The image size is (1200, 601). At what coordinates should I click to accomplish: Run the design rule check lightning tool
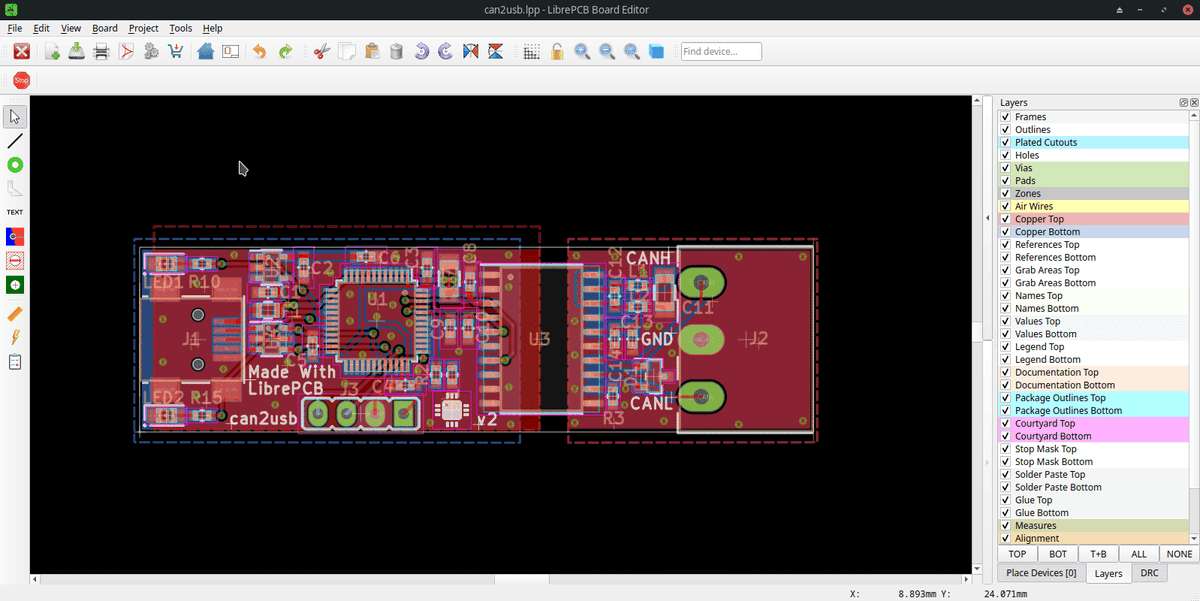point(14,338)
